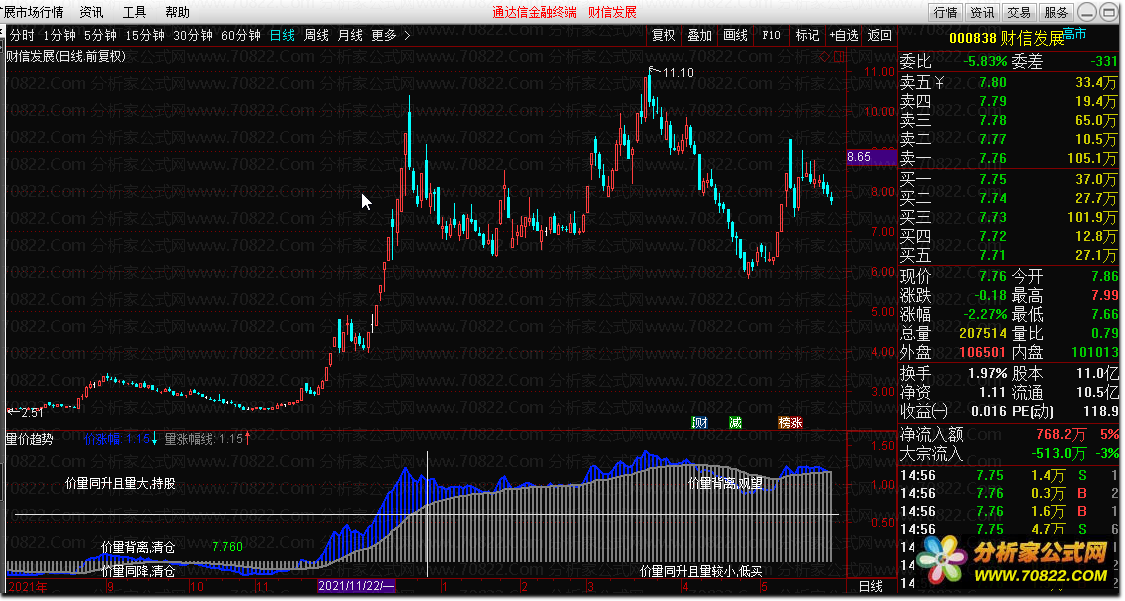Screen dimensions: 1125x601
Task: Switch to the 60分钟 chart tab
Action: pyautogui.click(x=241, y=35)
